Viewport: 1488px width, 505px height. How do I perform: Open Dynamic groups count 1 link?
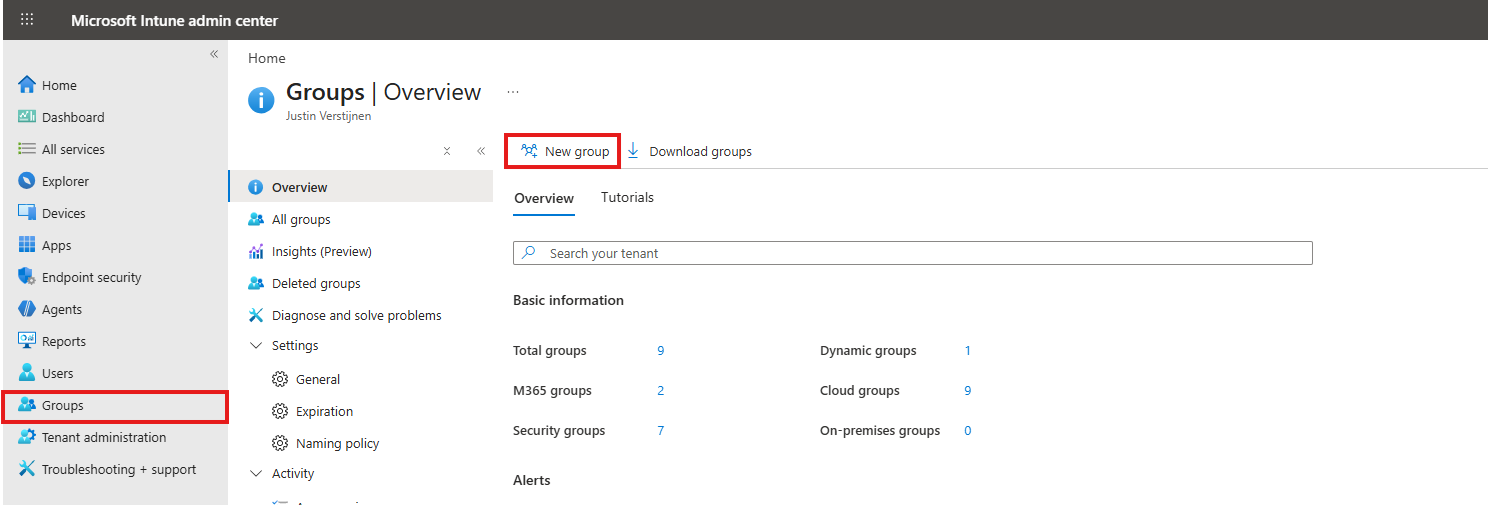[968, 350]
